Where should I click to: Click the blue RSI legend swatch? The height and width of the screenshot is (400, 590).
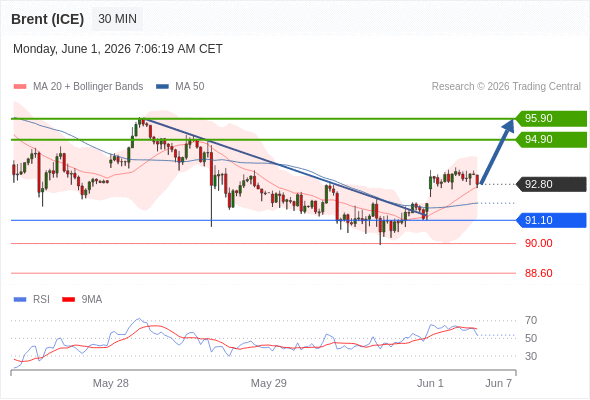point(20,300)
